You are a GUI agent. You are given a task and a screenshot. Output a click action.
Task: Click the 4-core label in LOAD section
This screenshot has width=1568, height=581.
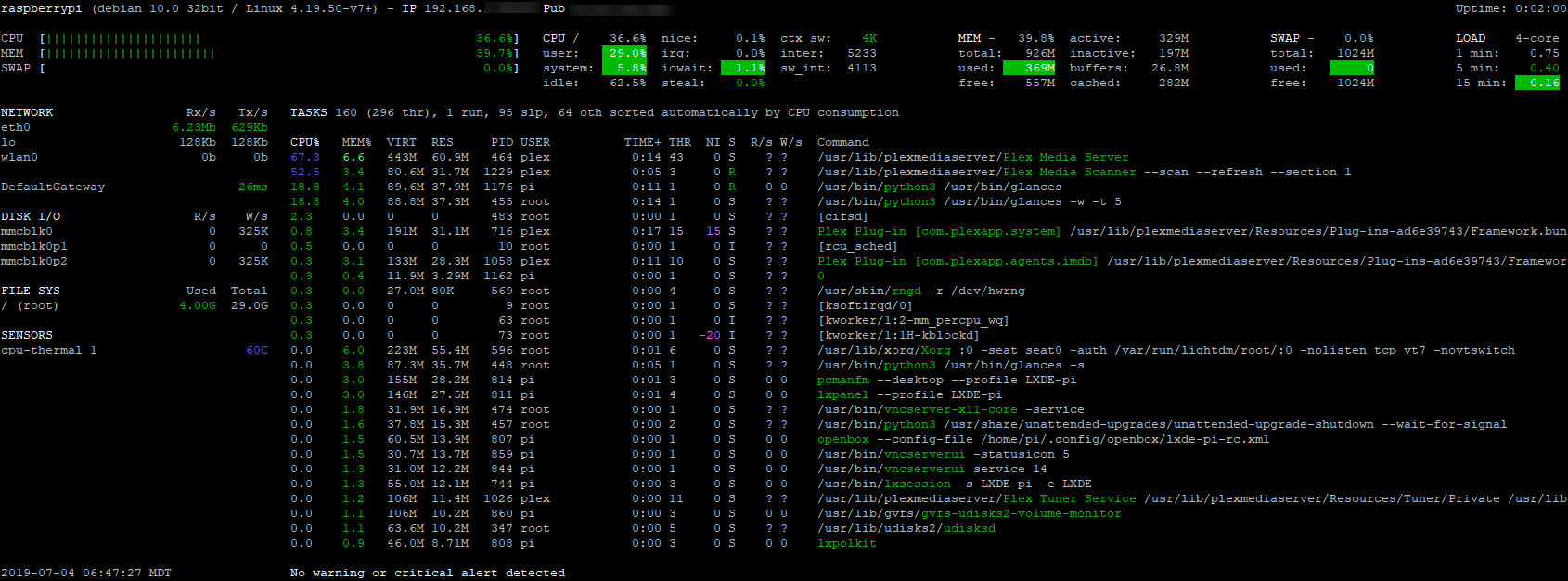click(x=1537, y=39)
